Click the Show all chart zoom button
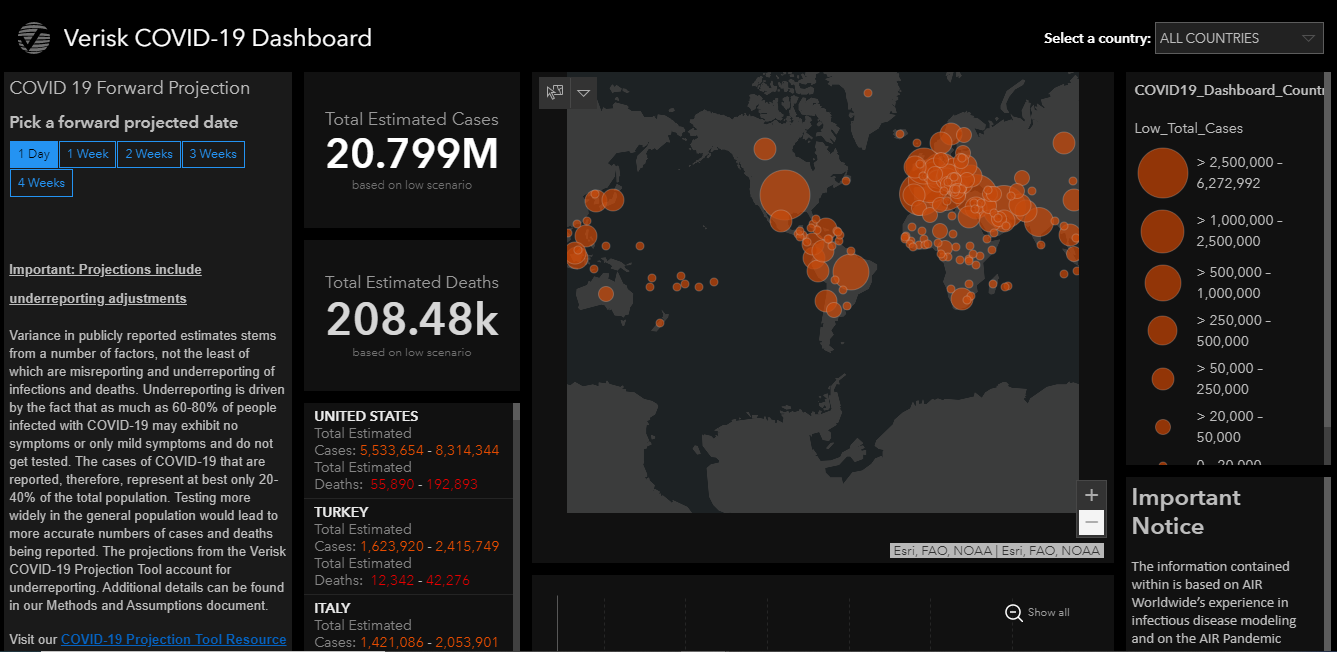 [x=1037, y=612]
